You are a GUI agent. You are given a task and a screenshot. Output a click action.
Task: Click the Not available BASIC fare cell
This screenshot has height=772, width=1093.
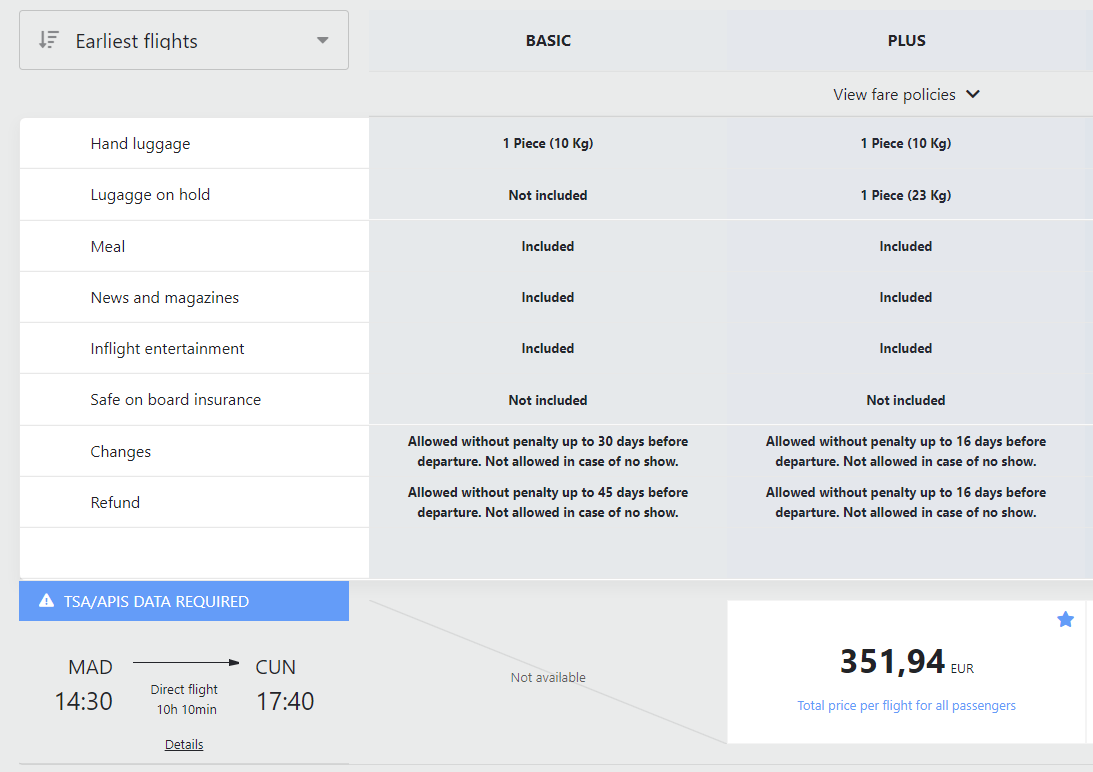point(548,677)
